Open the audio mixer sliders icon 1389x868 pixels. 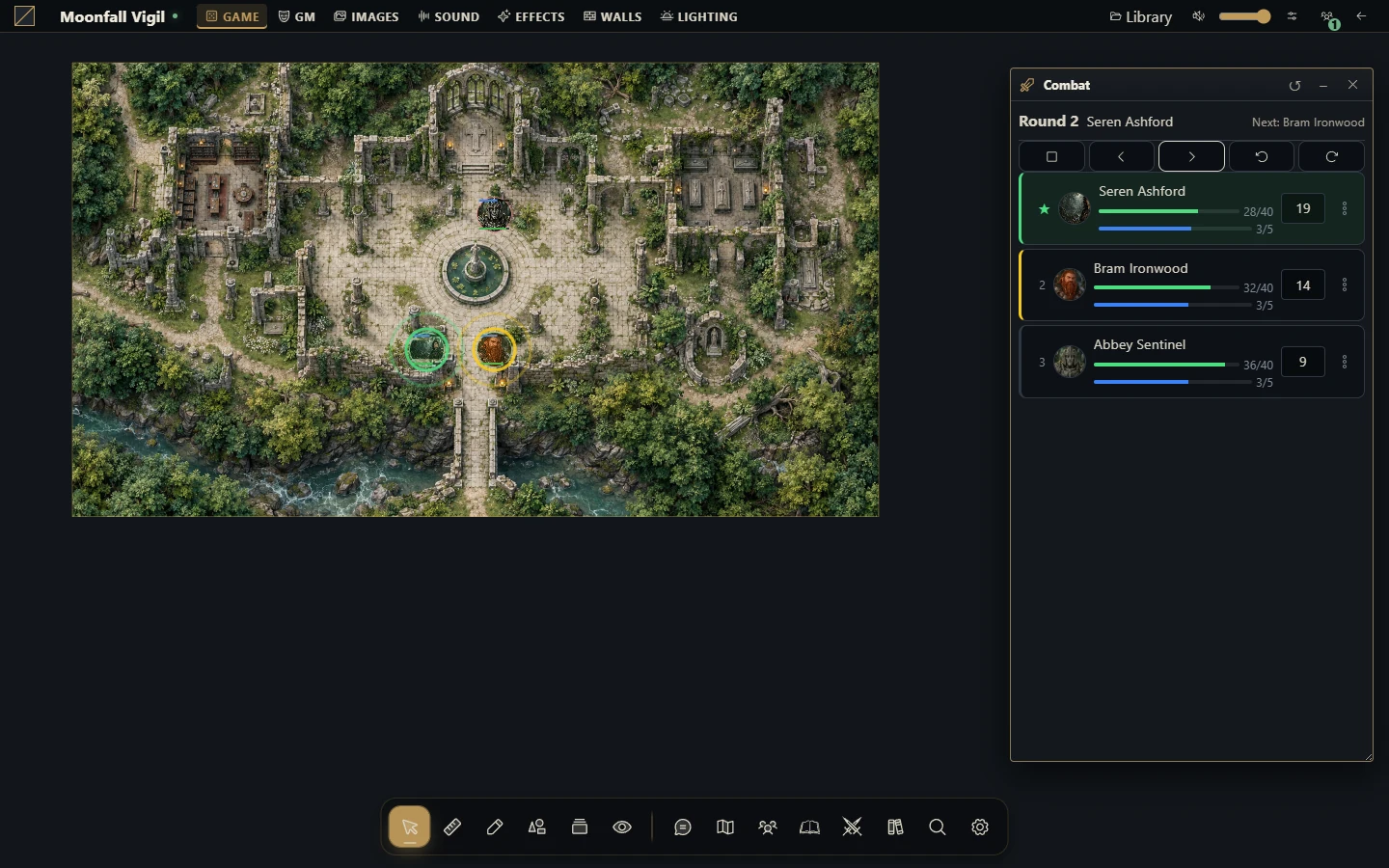pyautogui.click(x=1293, y=16)
